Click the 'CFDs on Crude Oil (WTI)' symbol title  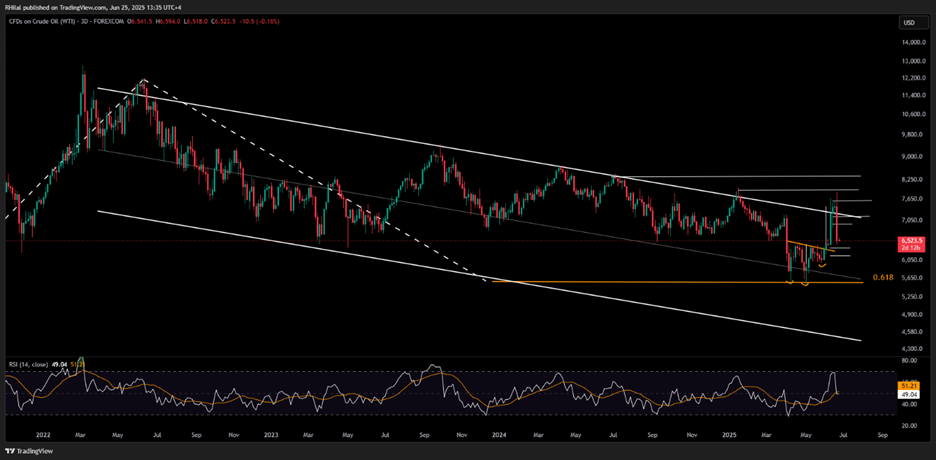(x=44, y=22)
